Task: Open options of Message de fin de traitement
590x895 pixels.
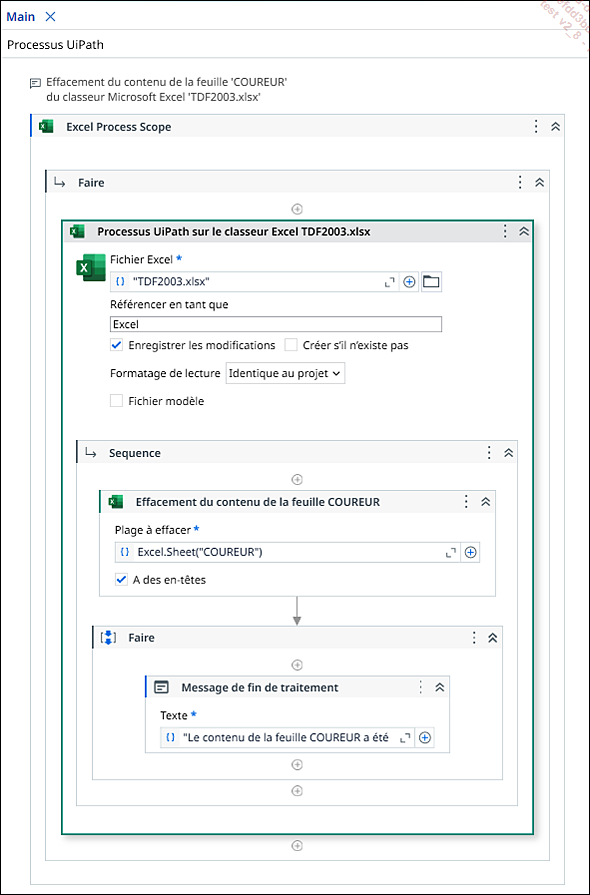Action: [x=421, y=687]
